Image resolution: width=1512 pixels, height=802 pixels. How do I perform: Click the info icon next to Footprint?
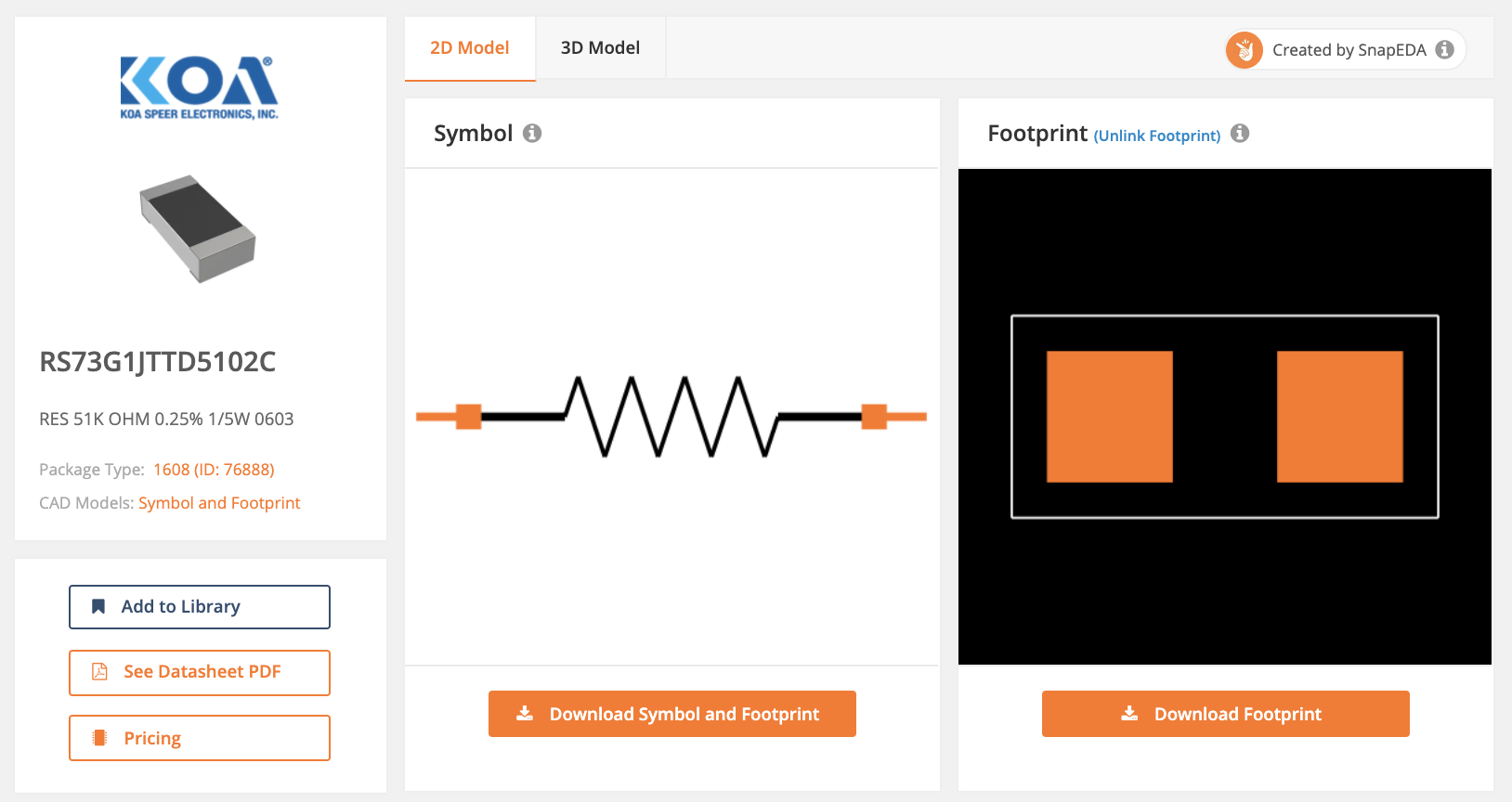click(1240, 133)
